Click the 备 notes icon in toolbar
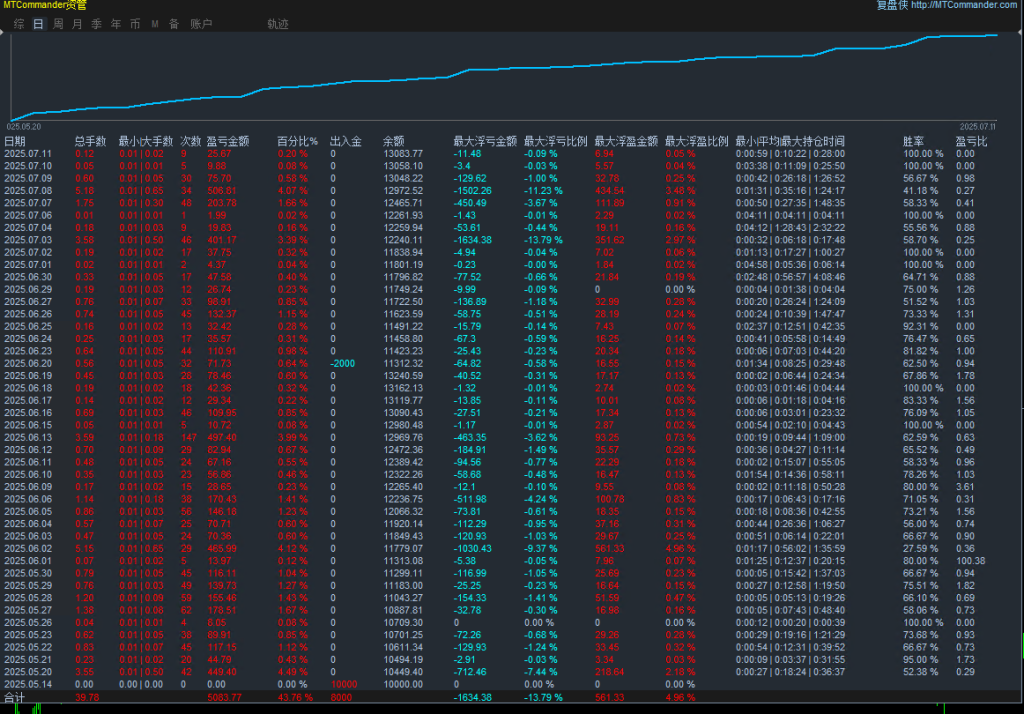 tap(173, 23)
